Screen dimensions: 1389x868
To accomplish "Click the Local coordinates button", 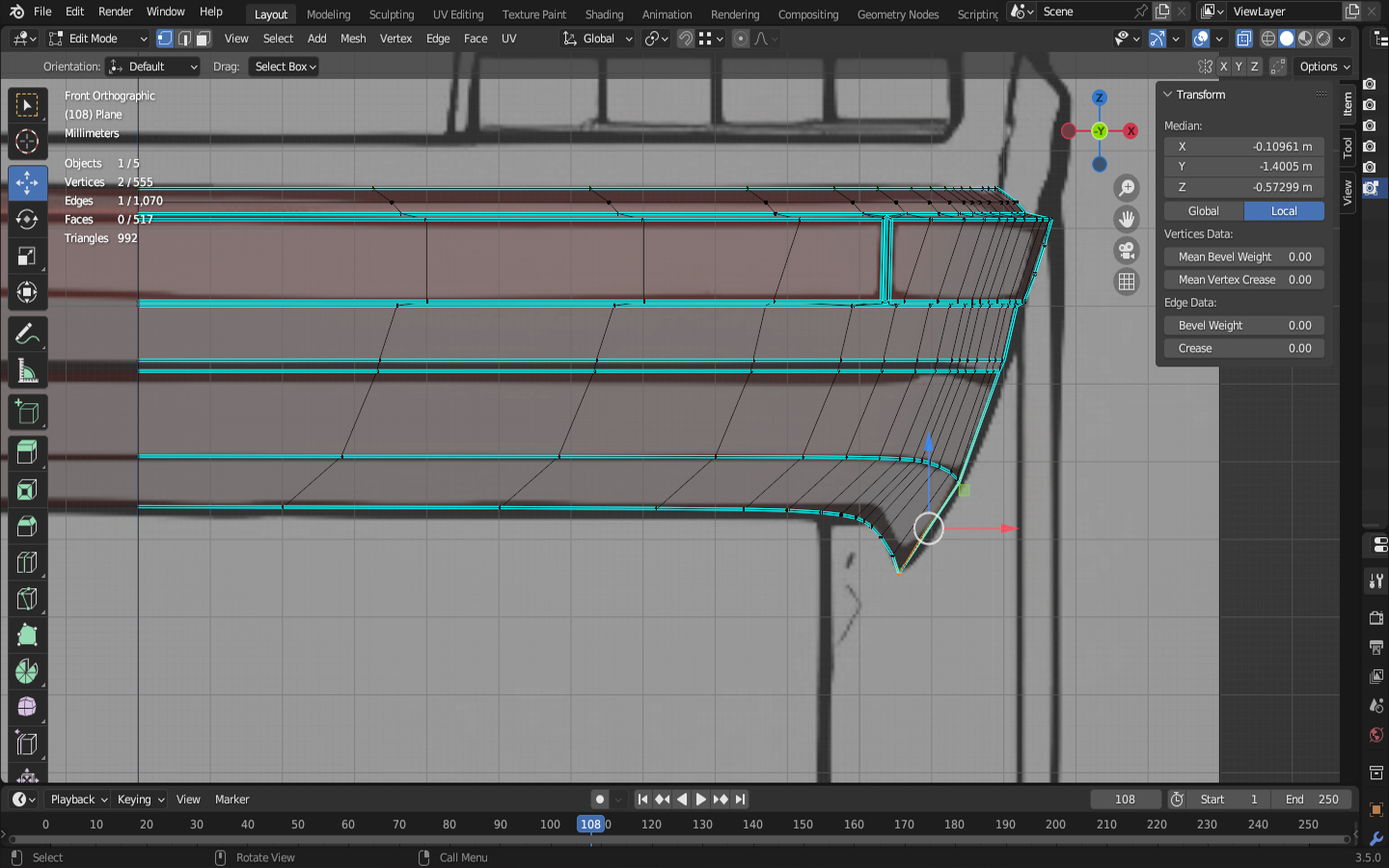I will pyautogui.click(x=1284, y=211).
